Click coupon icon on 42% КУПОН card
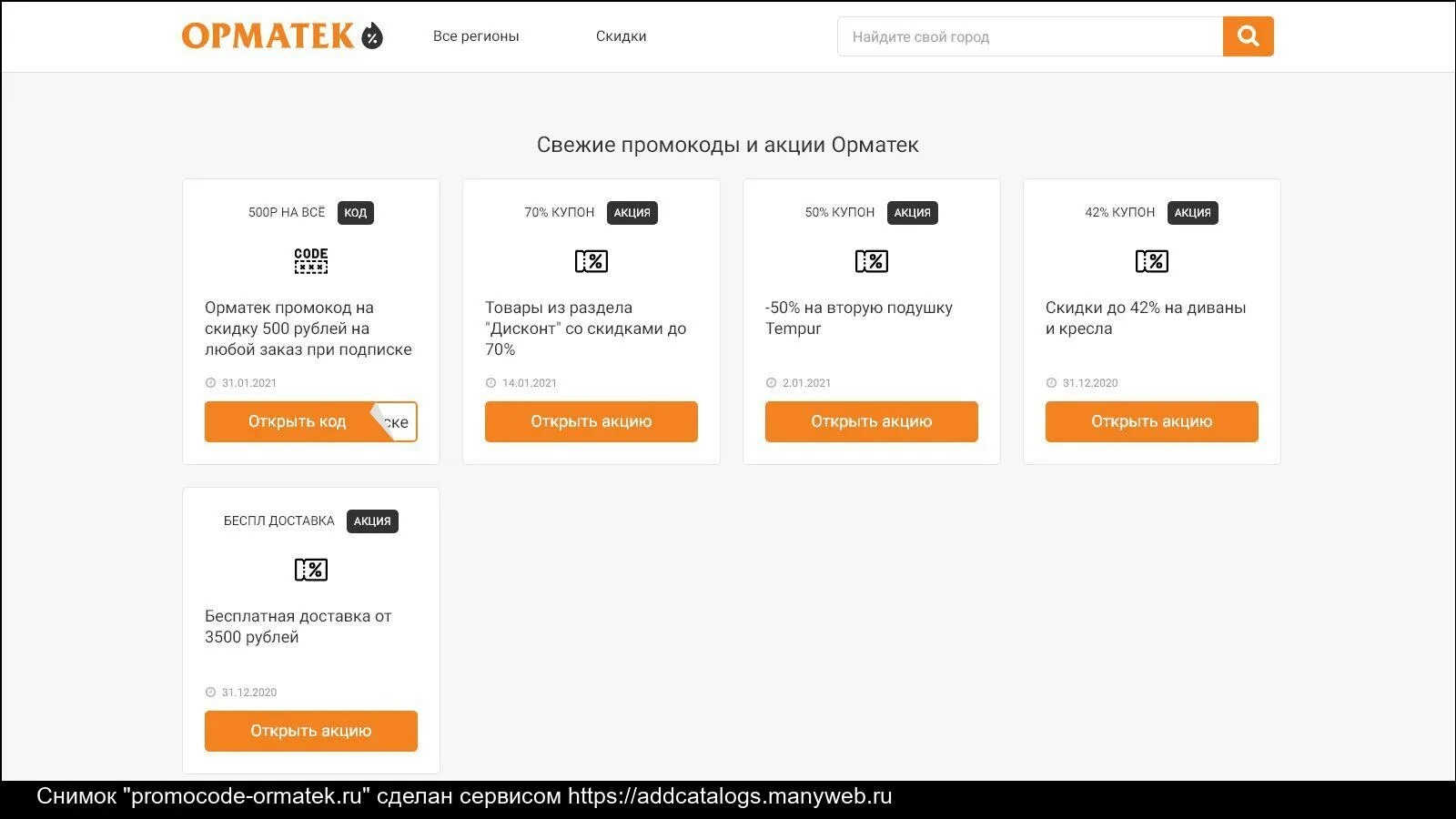 (1152, 261)
